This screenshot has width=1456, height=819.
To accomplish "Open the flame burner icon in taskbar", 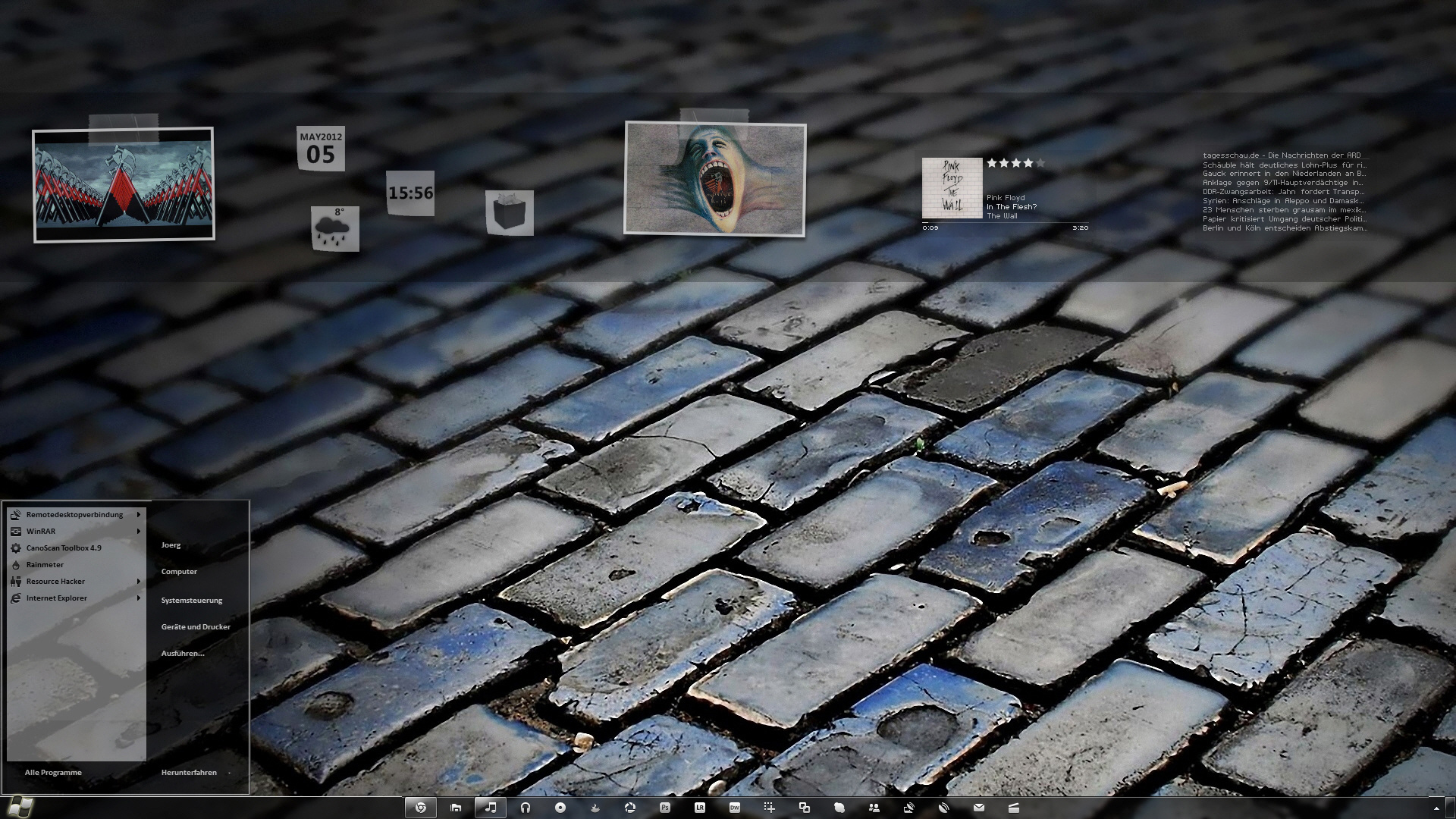I will pos(595,808).
